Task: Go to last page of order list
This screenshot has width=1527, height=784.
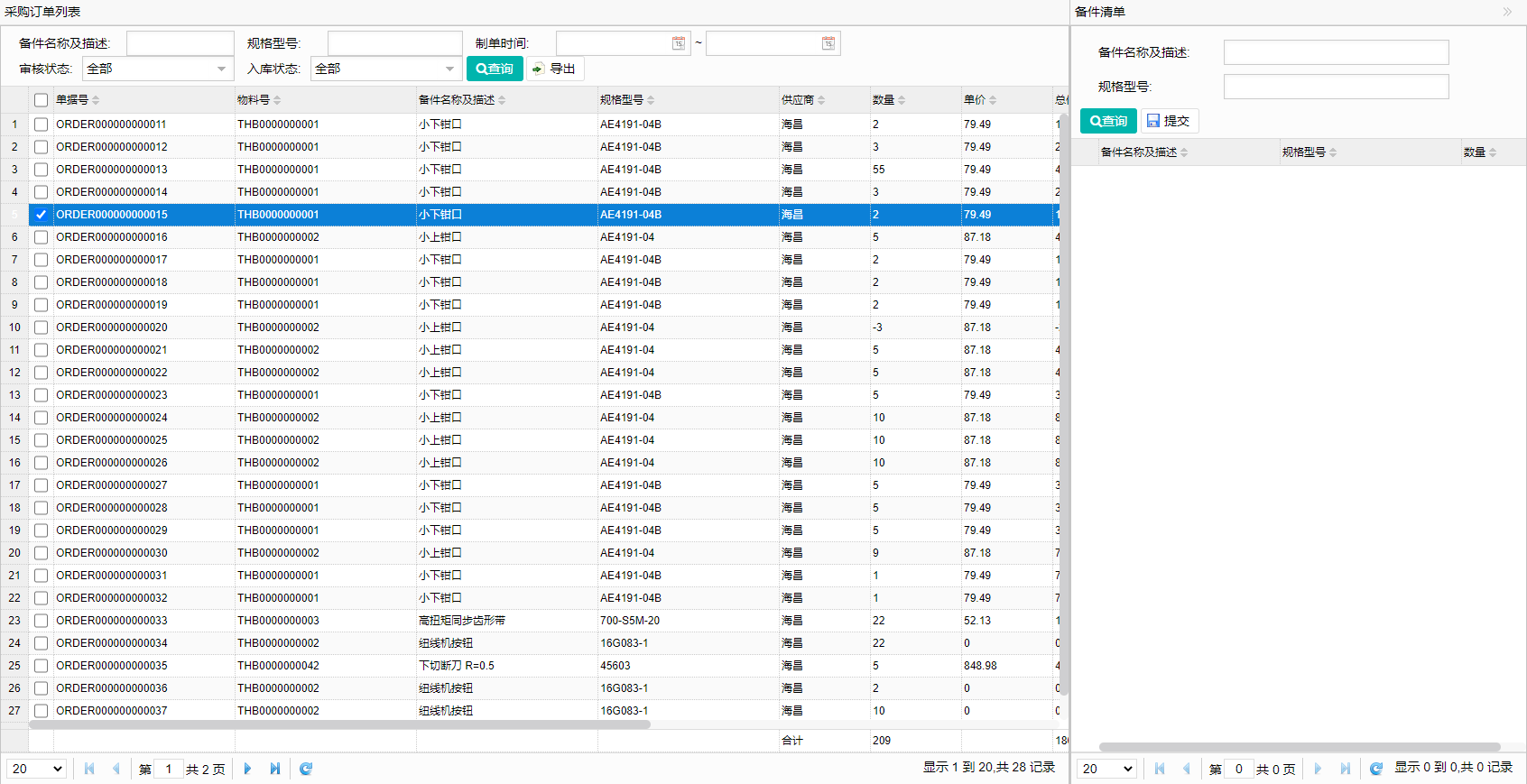Action: pos(275,769)
